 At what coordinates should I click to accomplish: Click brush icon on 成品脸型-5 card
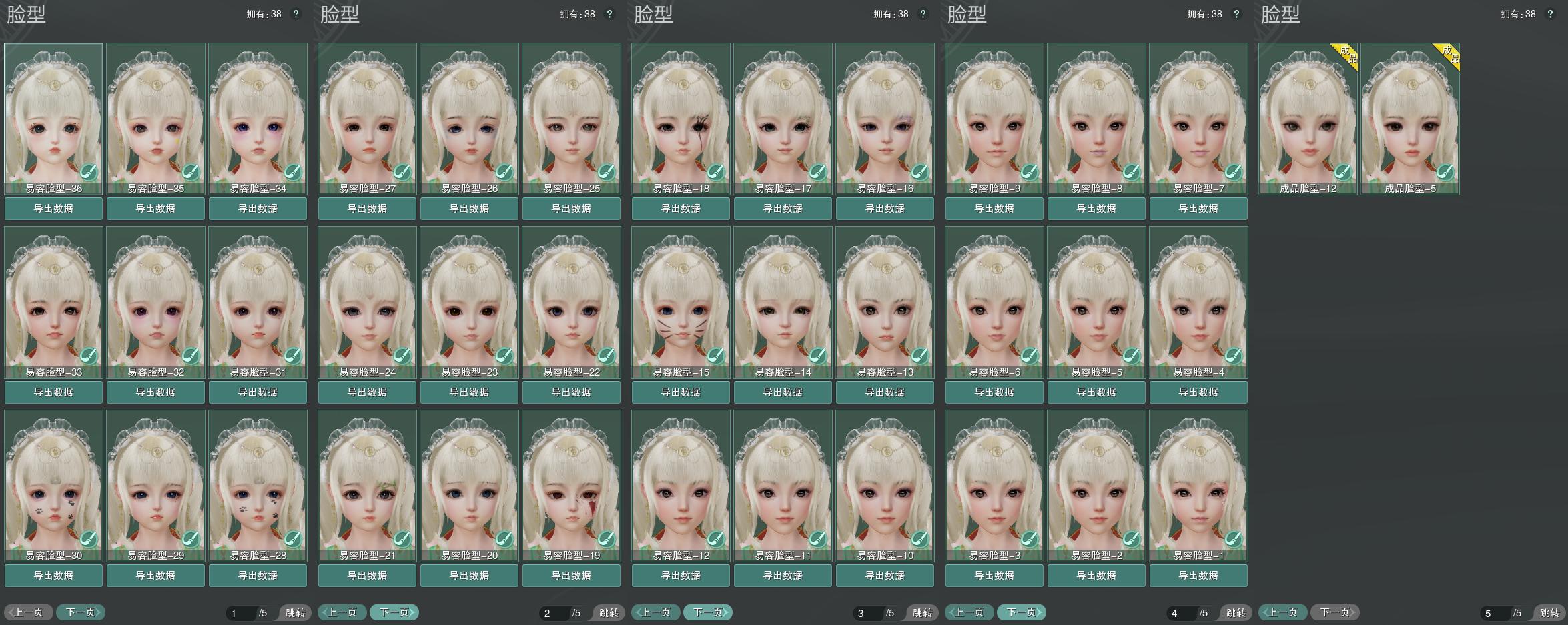1445,173
